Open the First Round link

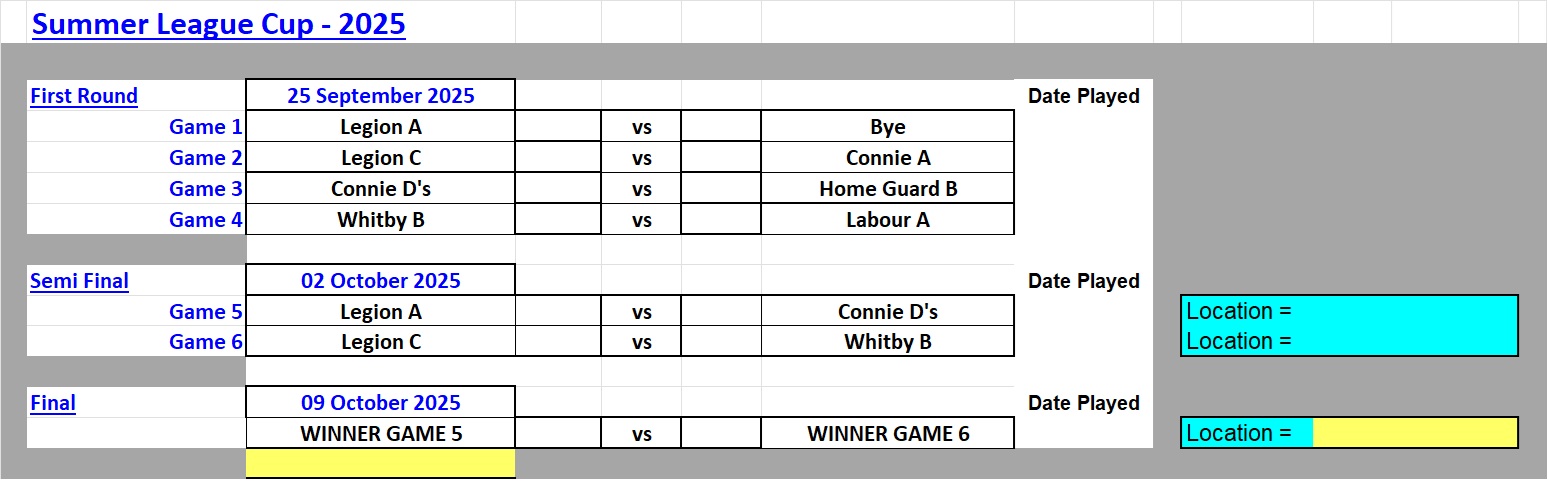84,97
